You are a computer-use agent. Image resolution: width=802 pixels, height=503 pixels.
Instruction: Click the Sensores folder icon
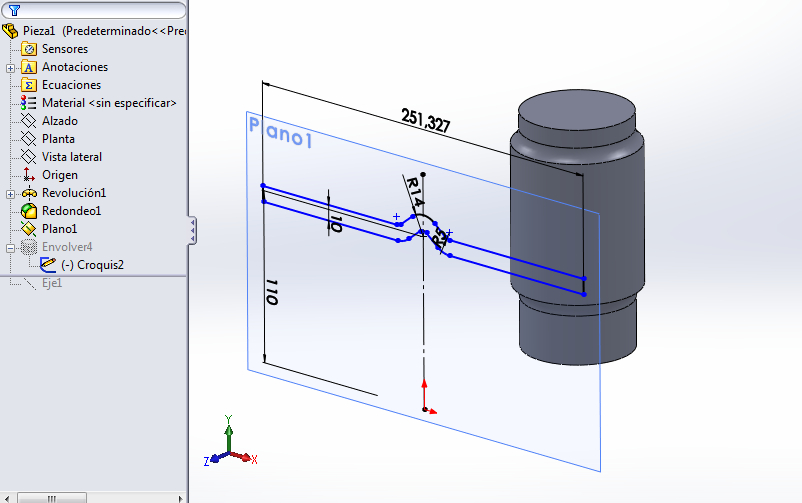(x=29, y=49)
